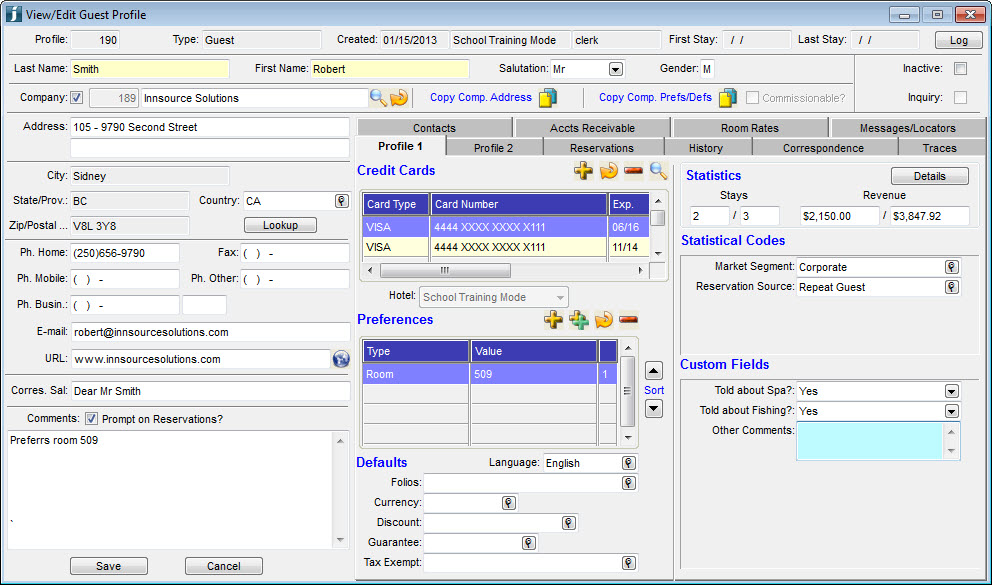Viewport: 992px width, 585px height.
Task: Open the Country lookup icon
Action: (x=342, y=200)
